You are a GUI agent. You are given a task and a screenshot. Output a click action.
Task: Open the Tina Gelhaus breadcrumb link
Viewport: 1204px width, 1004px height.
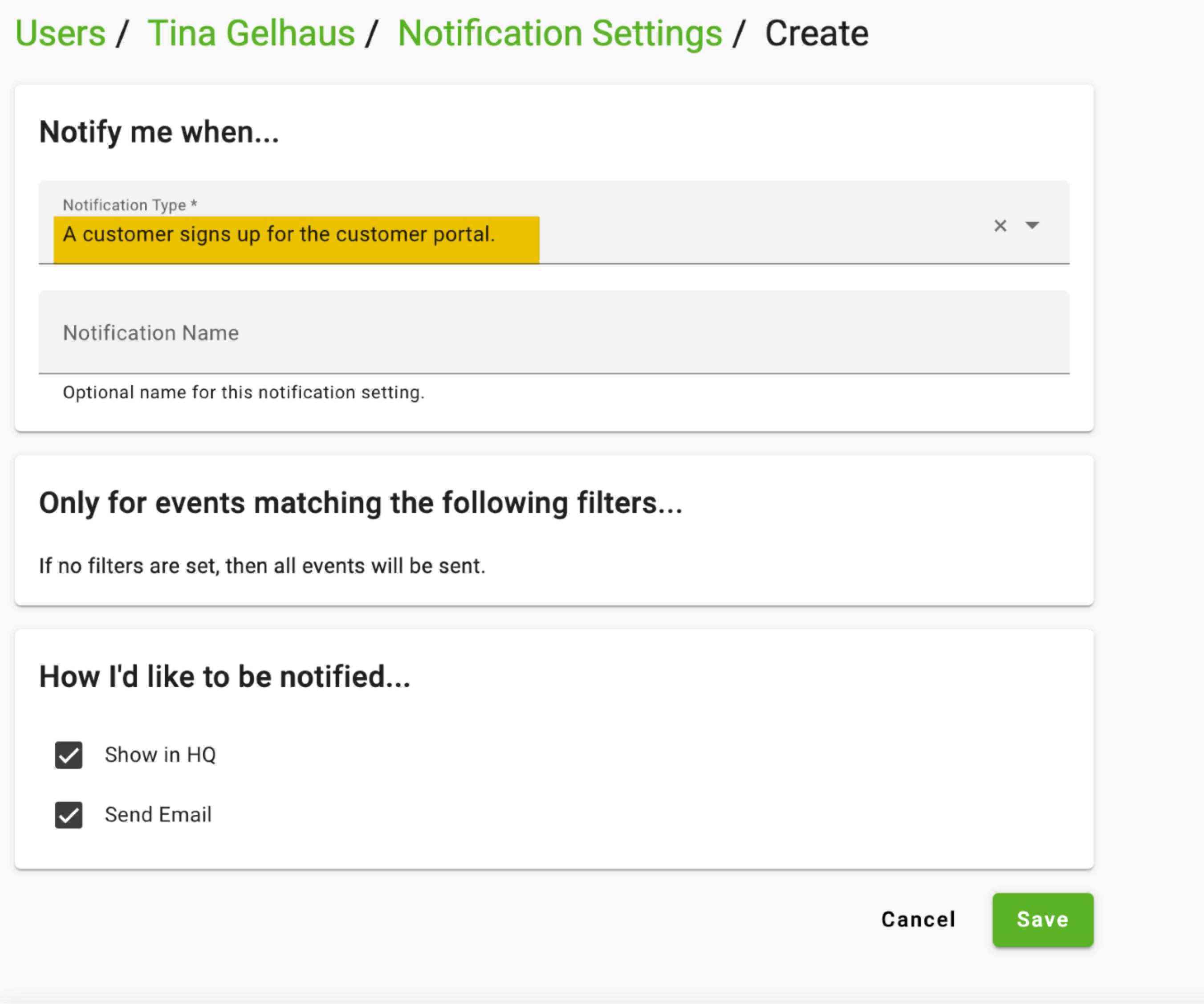(x=252, y=33)
